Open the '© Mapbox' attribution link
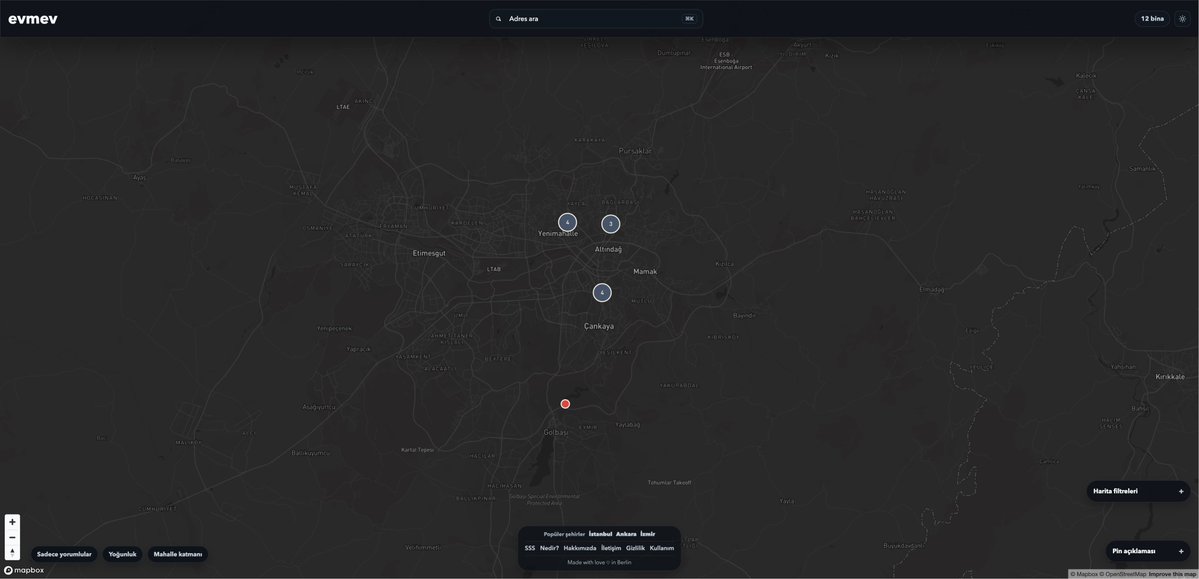Screen dimensions: 1199x579 [1084, 574]
